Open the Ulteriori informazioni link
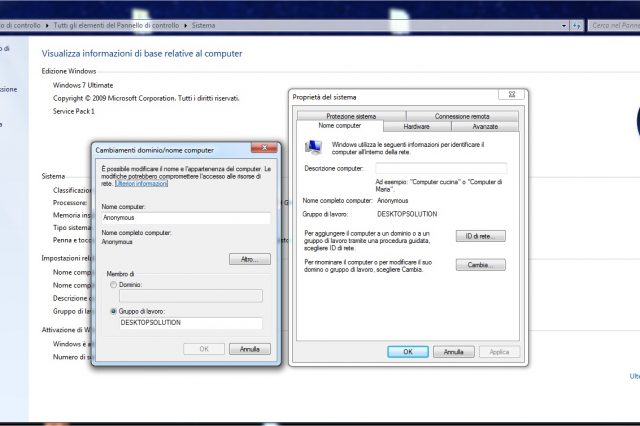This screenshot has width=640, height=426. point(141,184)
